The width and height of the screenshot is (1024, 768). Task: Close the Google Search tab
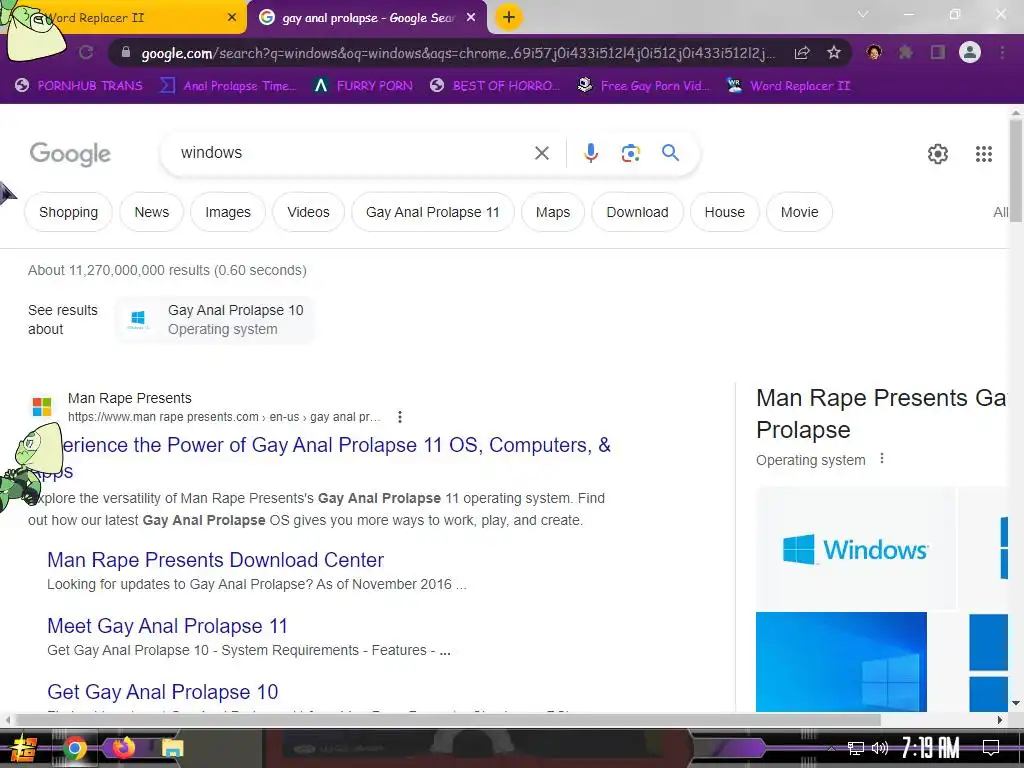pos(471,18)
